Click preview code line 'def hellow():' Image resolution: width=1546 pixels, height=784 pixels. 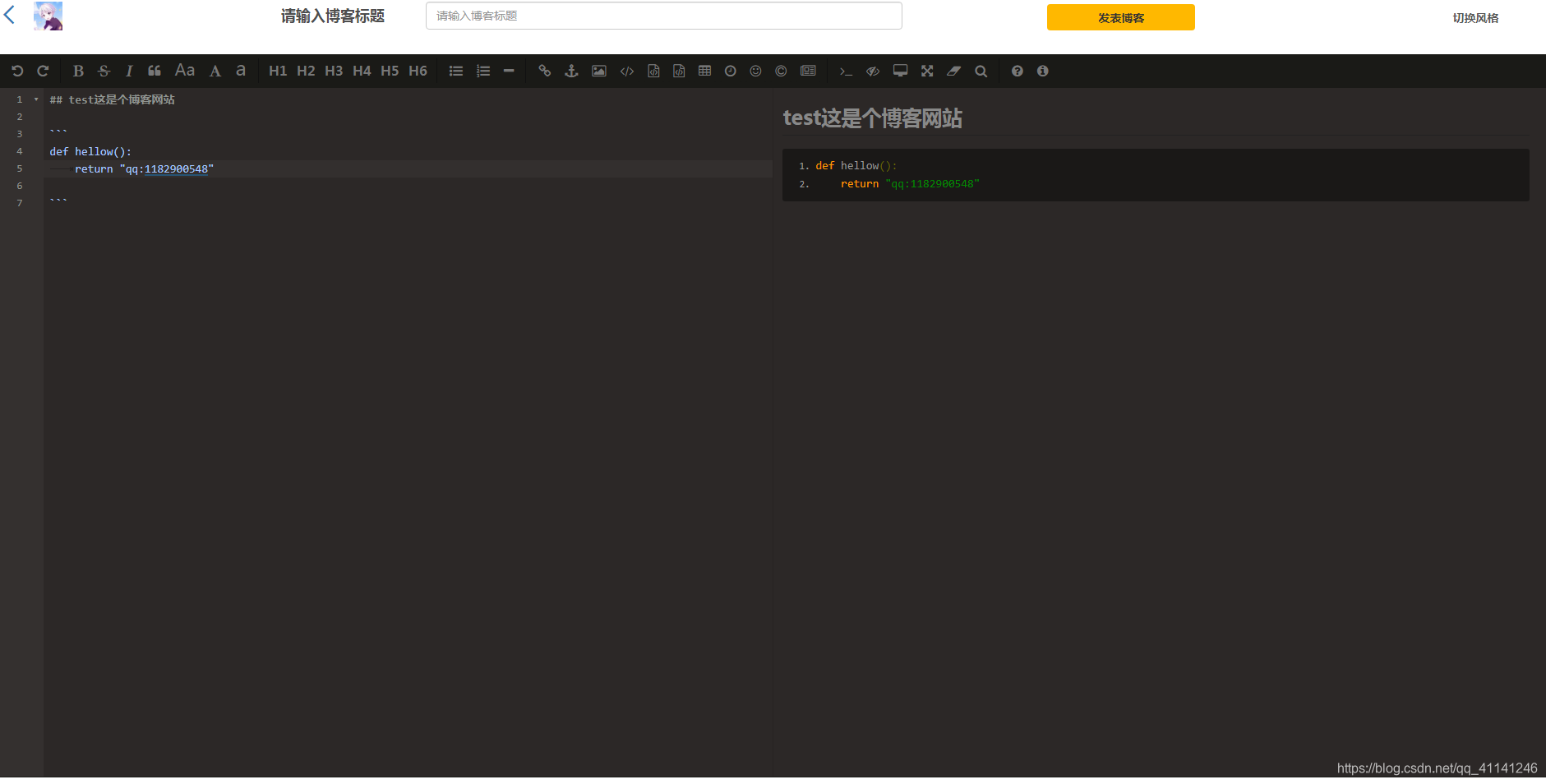point(856,166)
